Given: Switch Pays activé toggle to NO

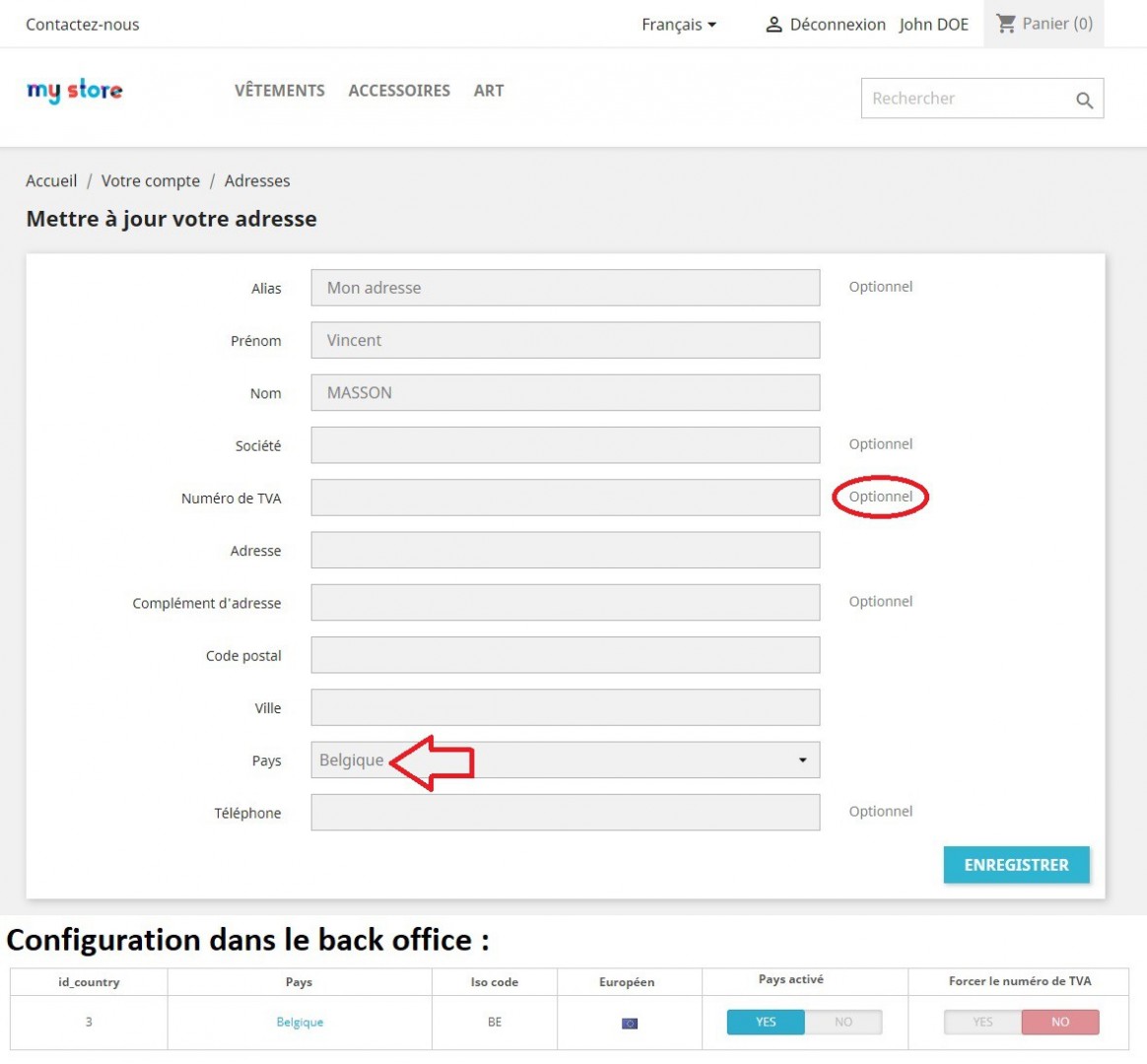Looking at the screenshot, I should 843,1022.
